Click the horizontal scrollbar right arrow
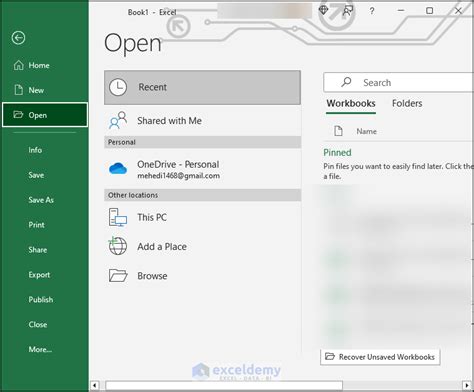 [x=467, y=386]
